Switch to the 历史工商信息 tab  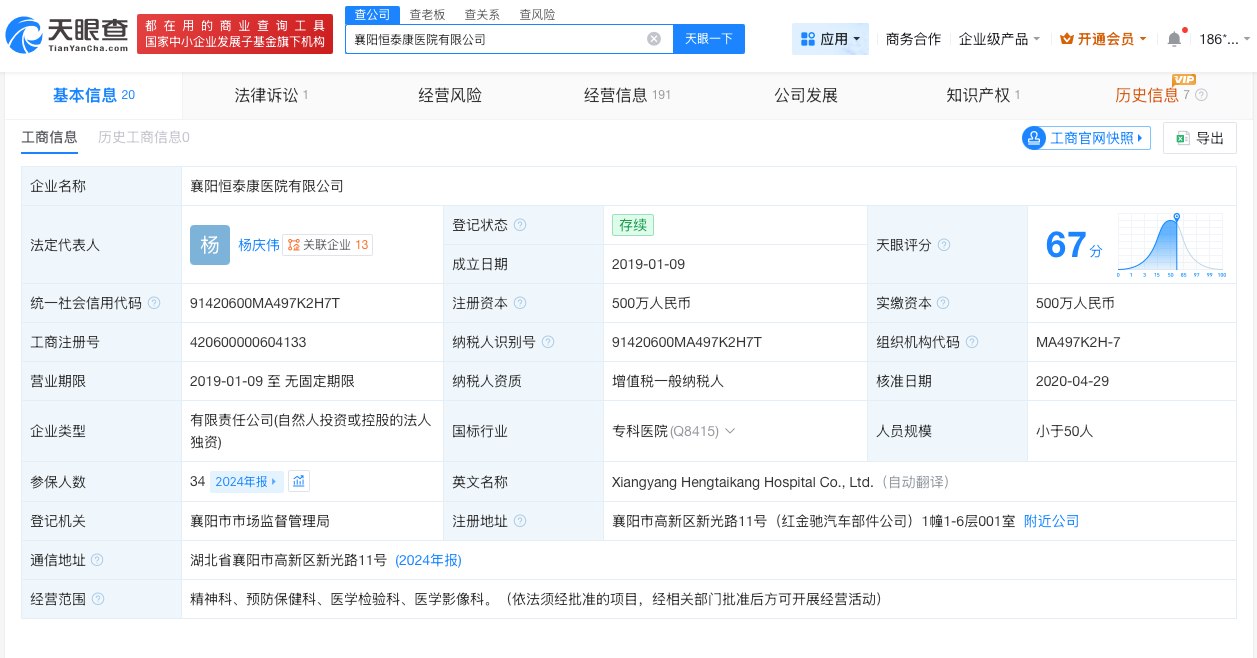coord(143,138)
